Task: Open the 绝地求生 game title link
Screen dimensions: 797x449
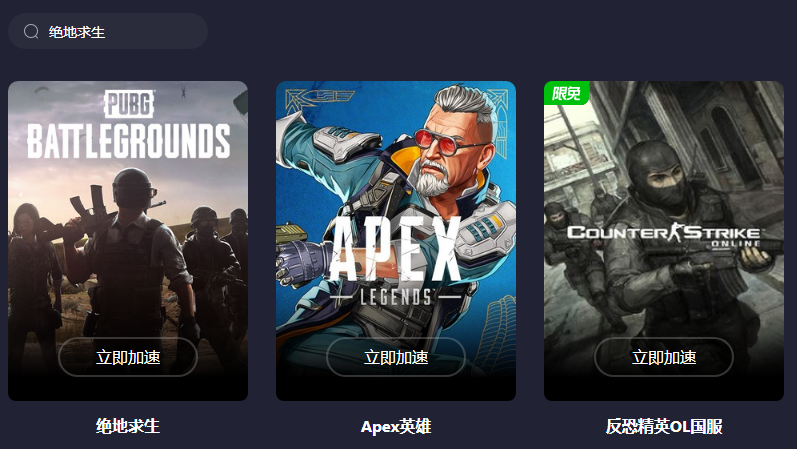Action: click(x=128, y=426)
